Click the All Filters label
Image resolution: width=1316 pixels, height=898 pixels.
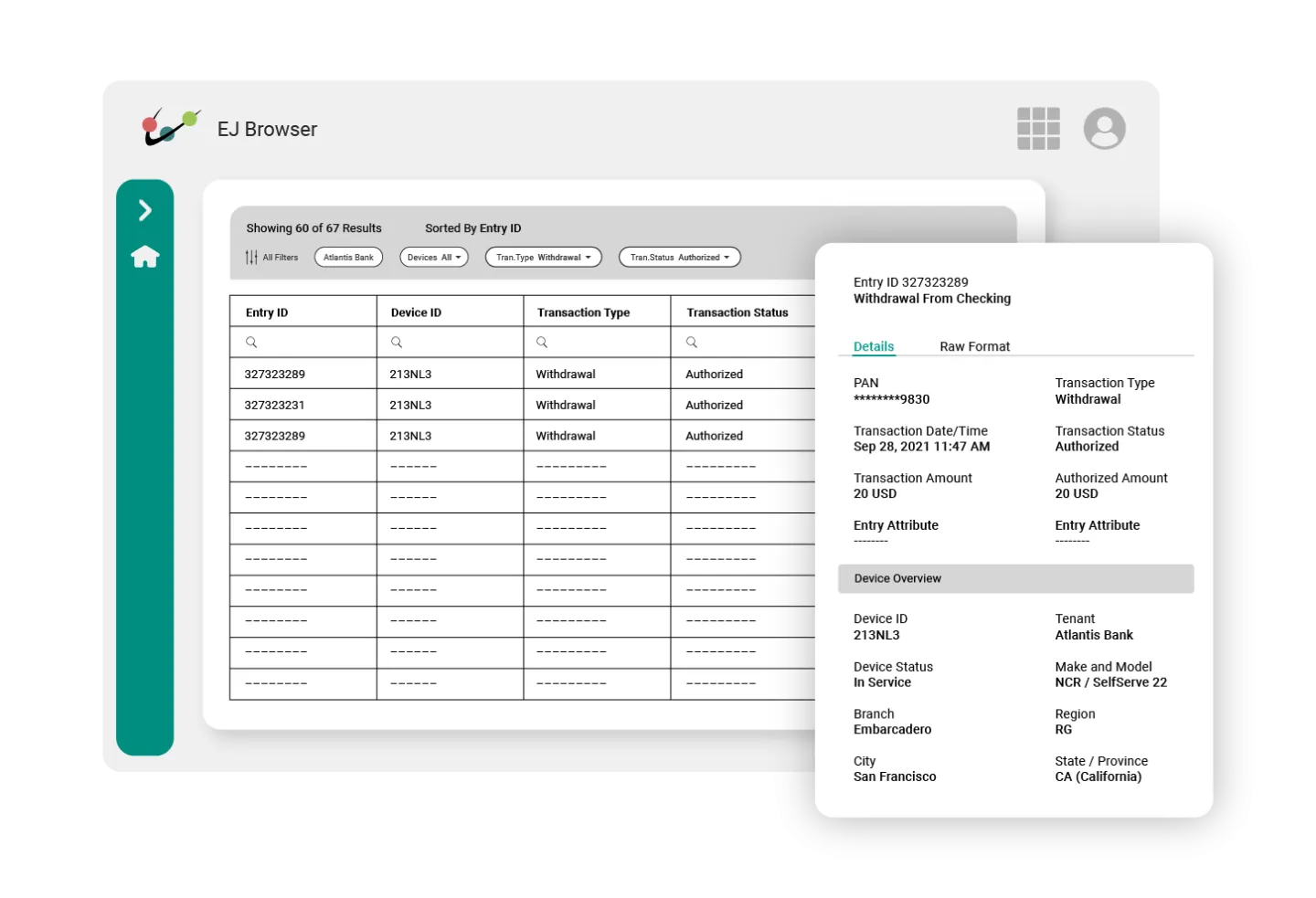tap(281, 258)
